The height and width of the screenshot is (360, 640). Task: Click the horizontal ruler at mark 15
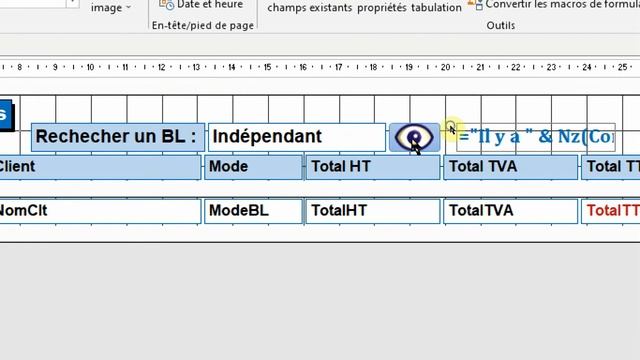tap(267, 67)
